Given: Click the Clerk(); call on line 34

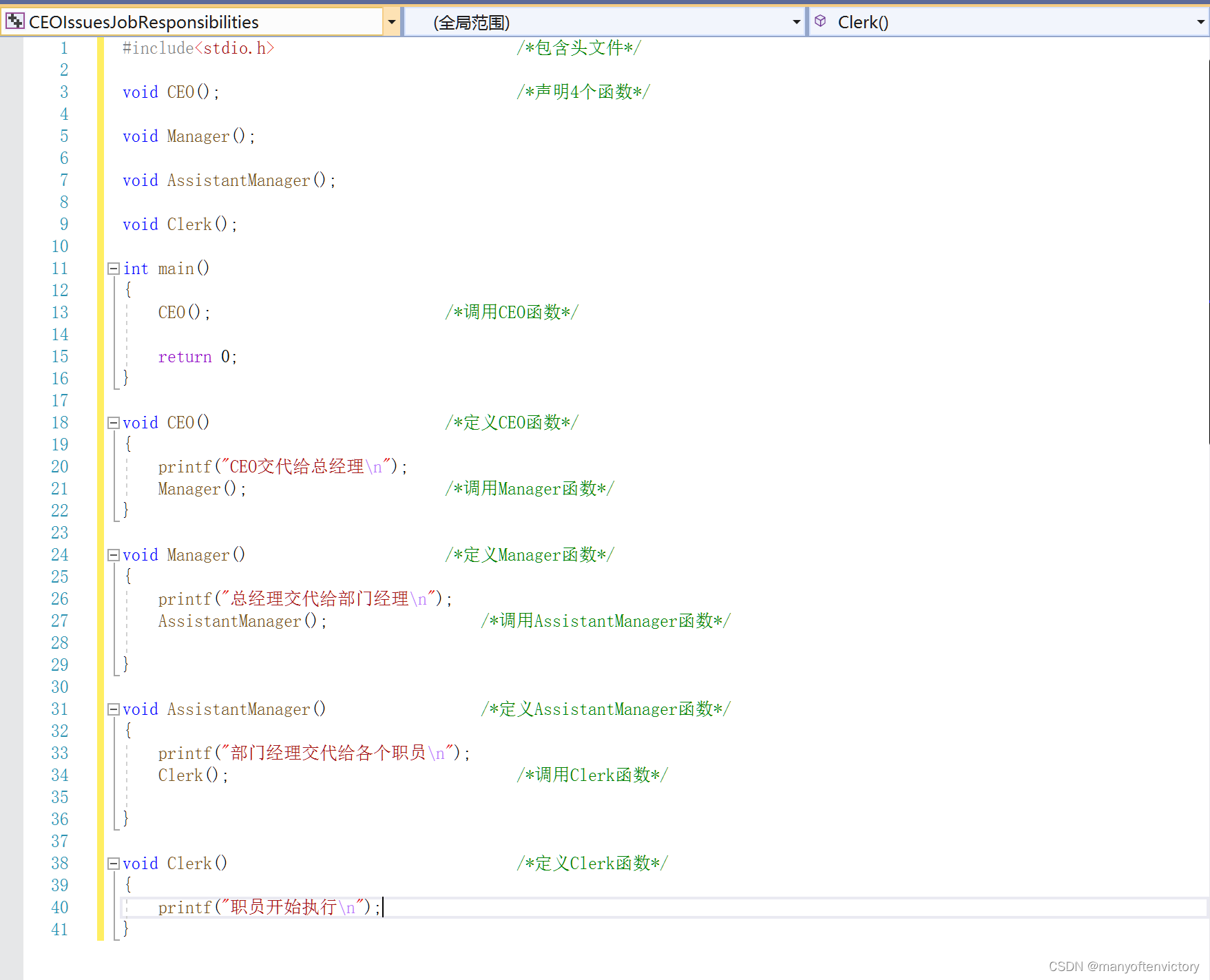Looking at the screenshot, I should tap(193, 775).
